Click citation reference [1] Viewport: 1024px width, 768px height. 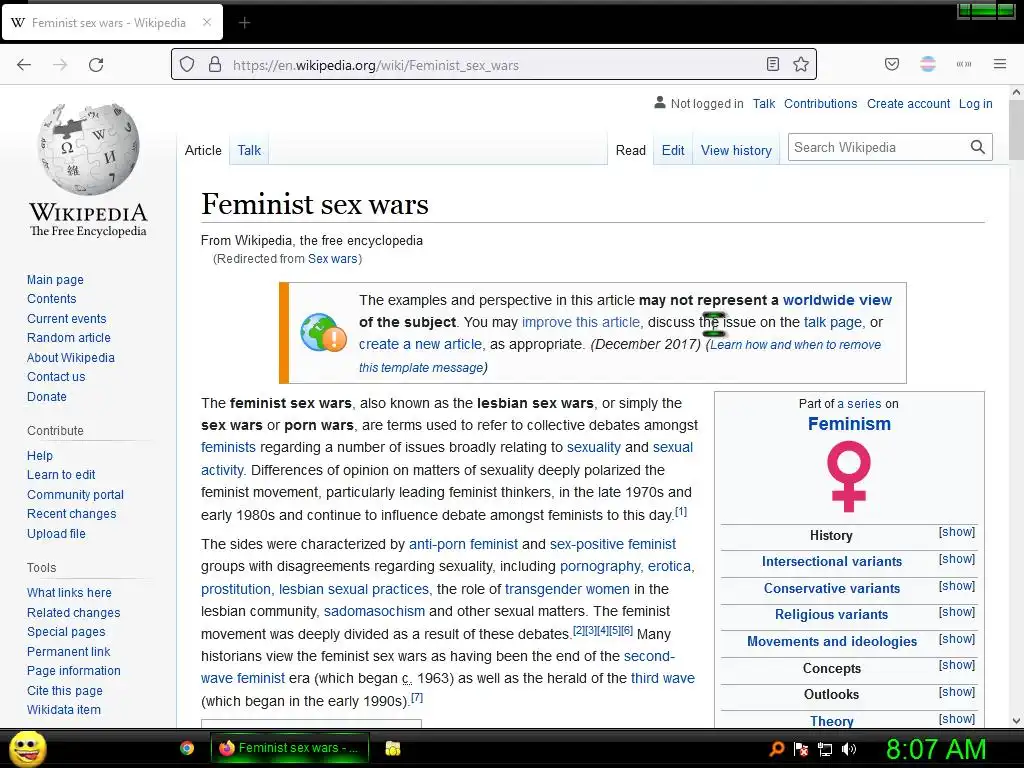tap(680, 512)
